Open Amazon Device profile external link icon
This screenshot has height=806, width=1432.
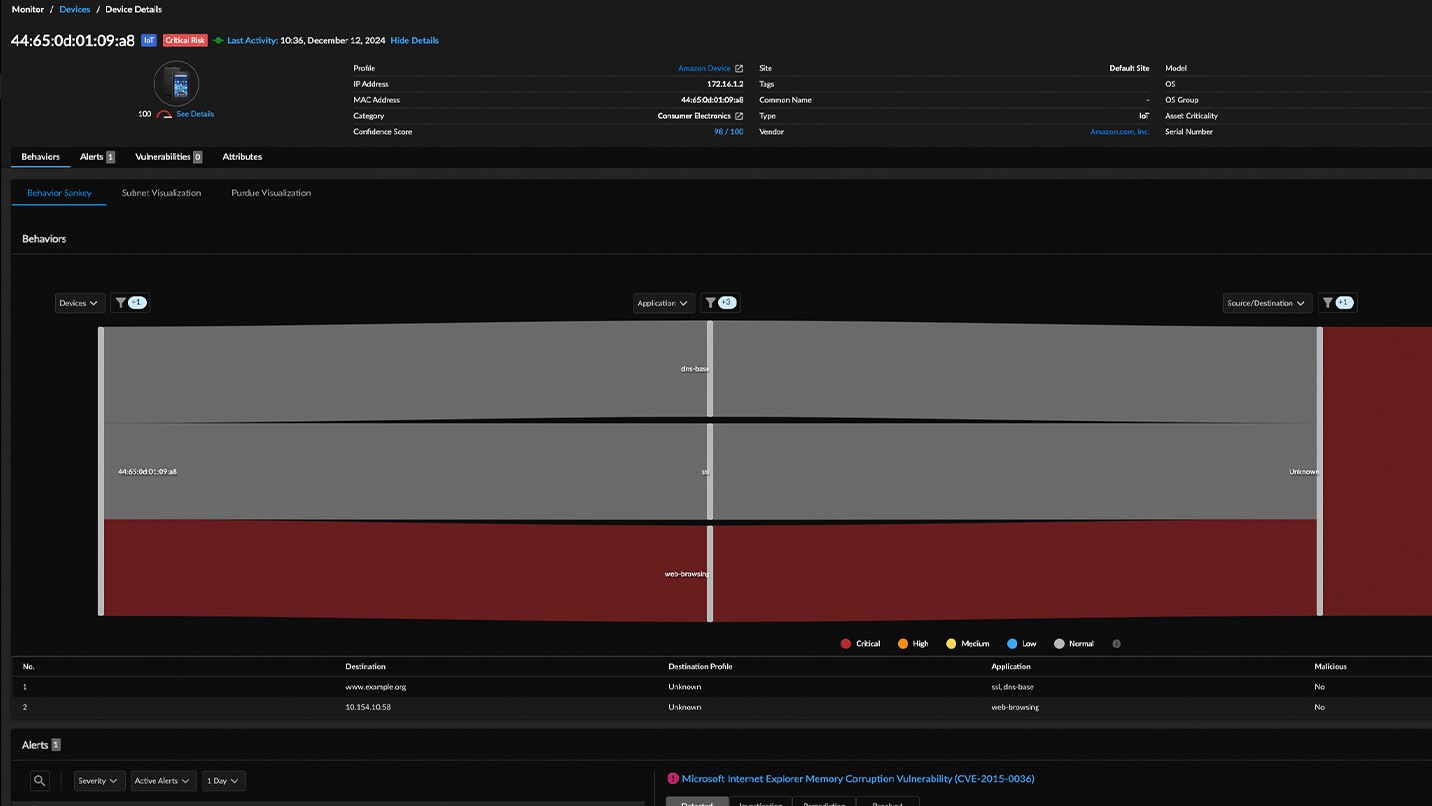[739, 68]
